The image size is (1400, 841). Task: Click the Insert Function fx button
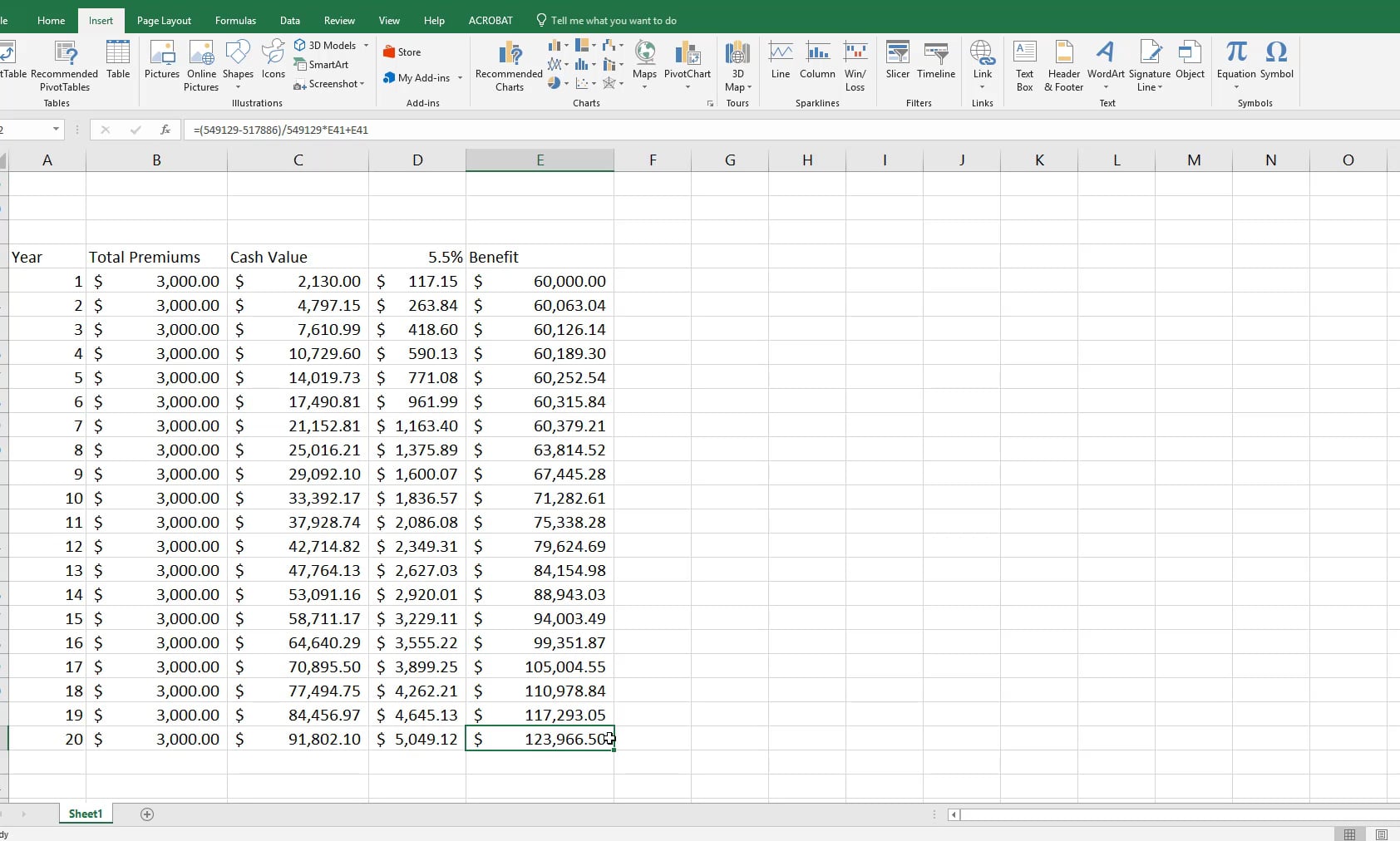click(165, 130)
